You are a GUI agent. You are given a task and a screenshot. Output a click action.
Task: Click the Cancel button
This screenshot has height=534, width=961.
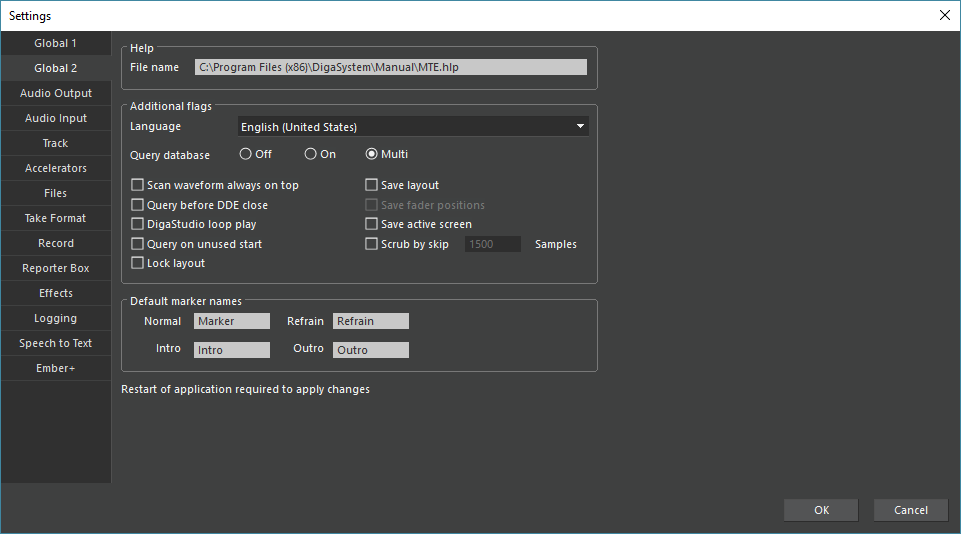tap(910, 510)
